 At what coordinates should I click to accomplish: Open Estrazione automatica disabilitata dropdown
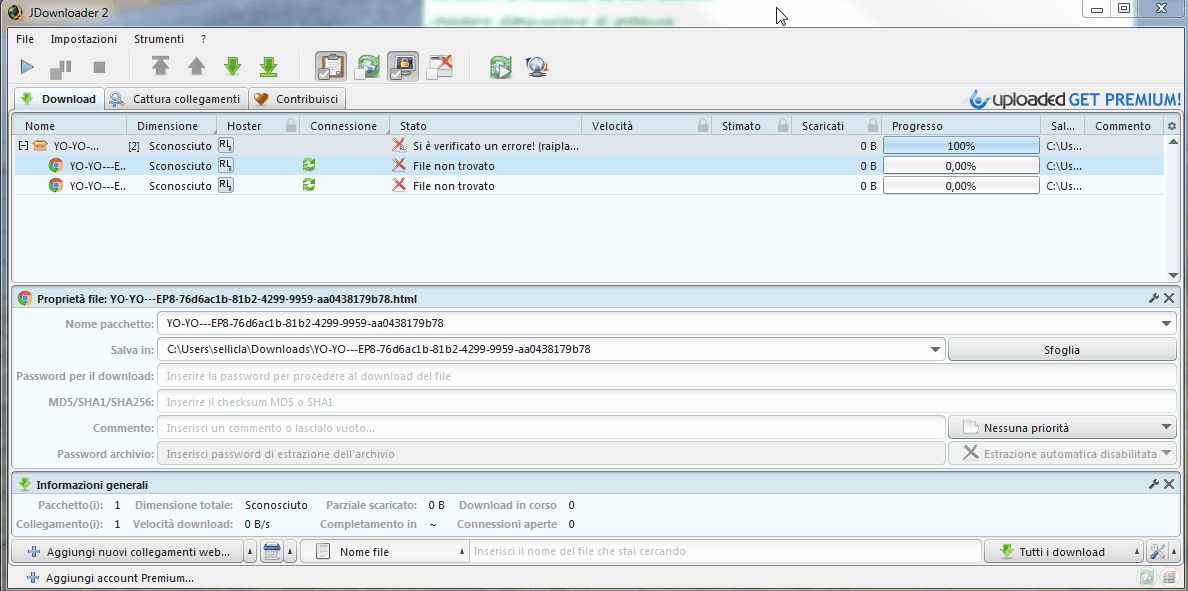(1062, 454)
